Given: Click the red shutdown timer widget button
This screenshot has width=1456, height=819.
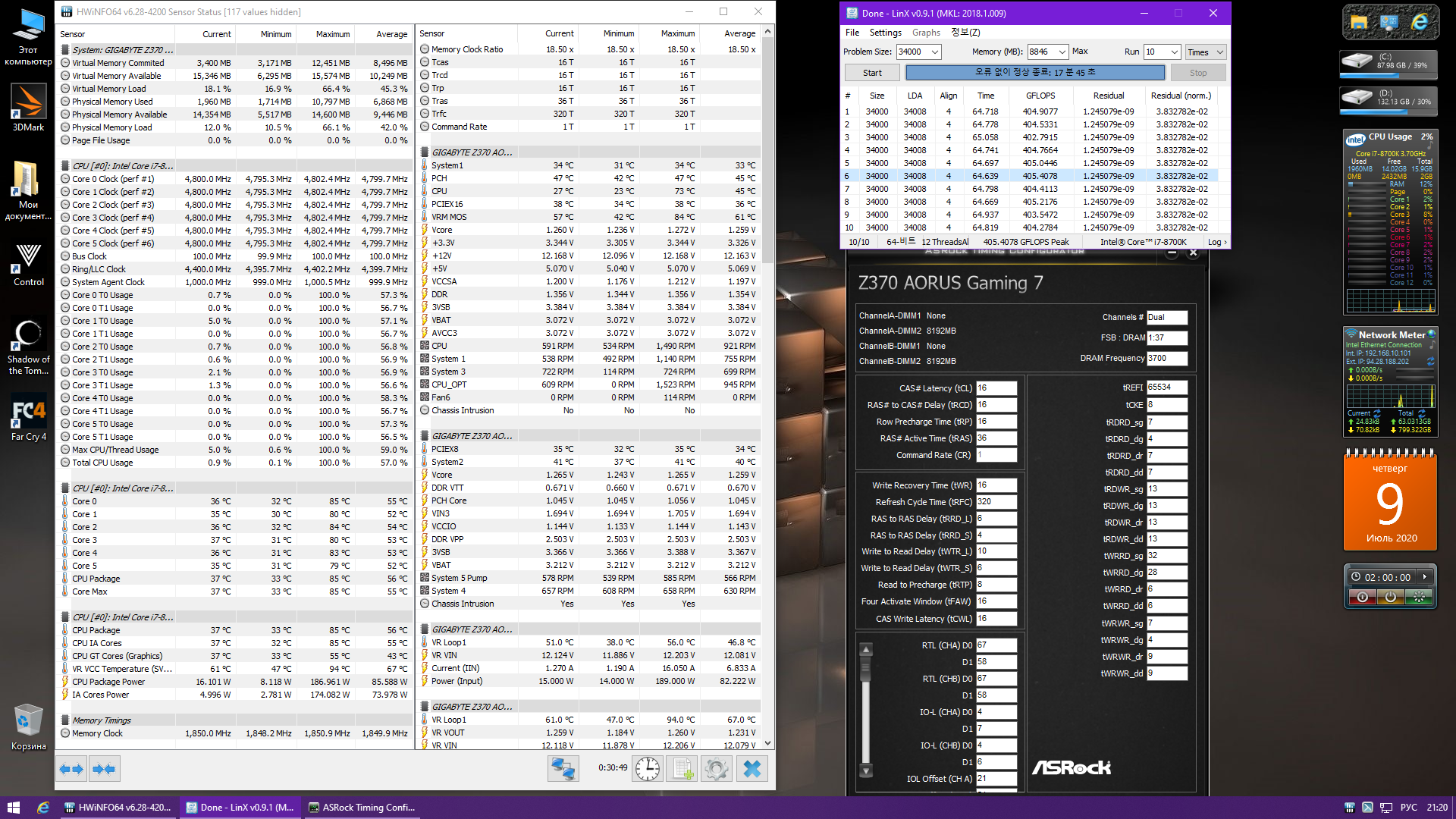Looking at the screenshot, I should click(1362, 597).
